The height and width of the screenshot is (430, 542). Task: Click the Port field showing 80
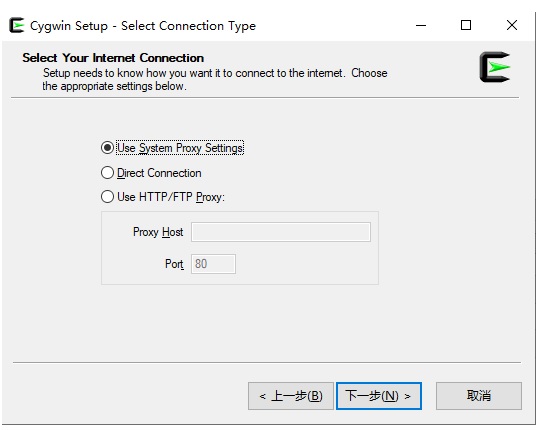[x=213, y=264]
